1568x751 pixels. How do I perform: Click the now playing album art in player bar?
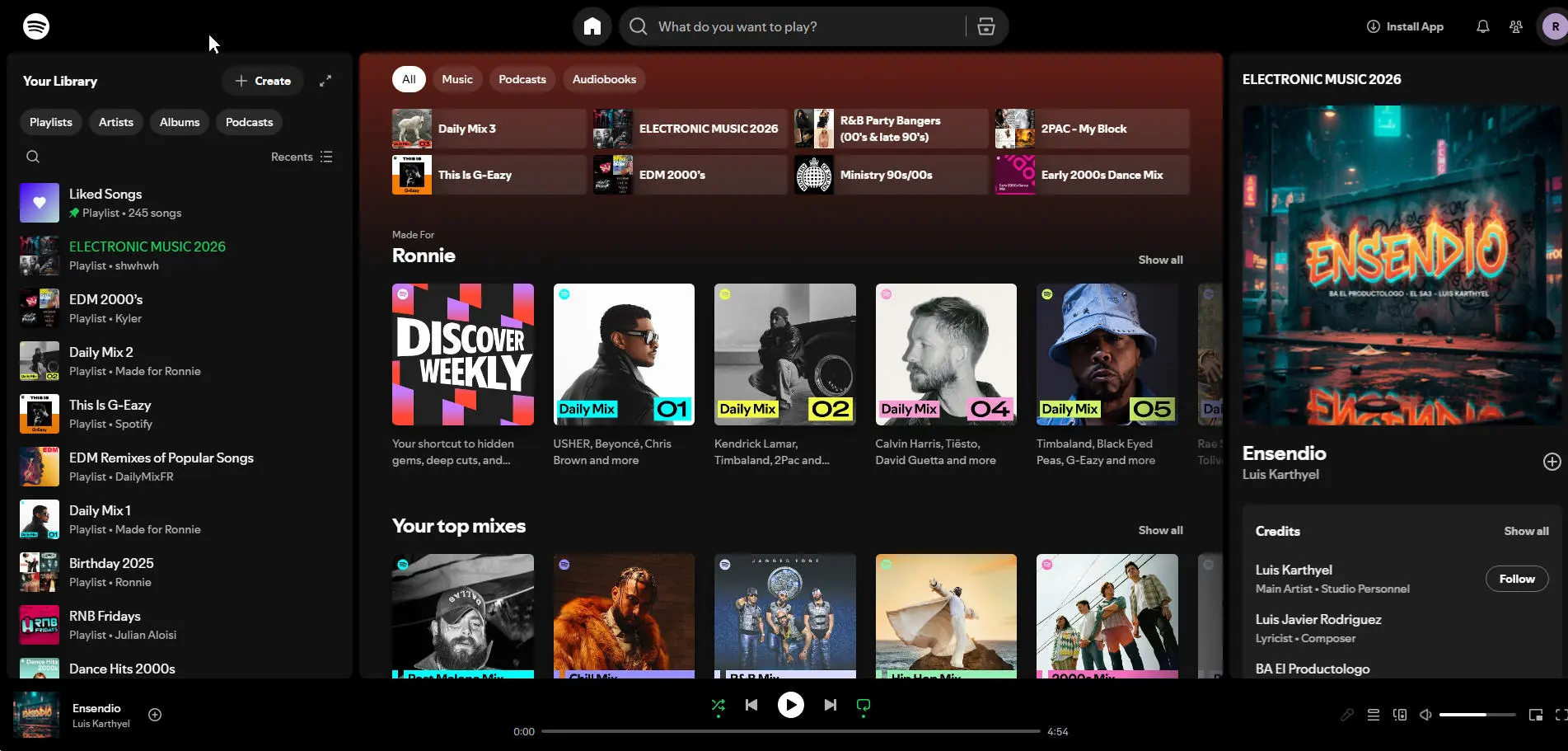point(36,715)
